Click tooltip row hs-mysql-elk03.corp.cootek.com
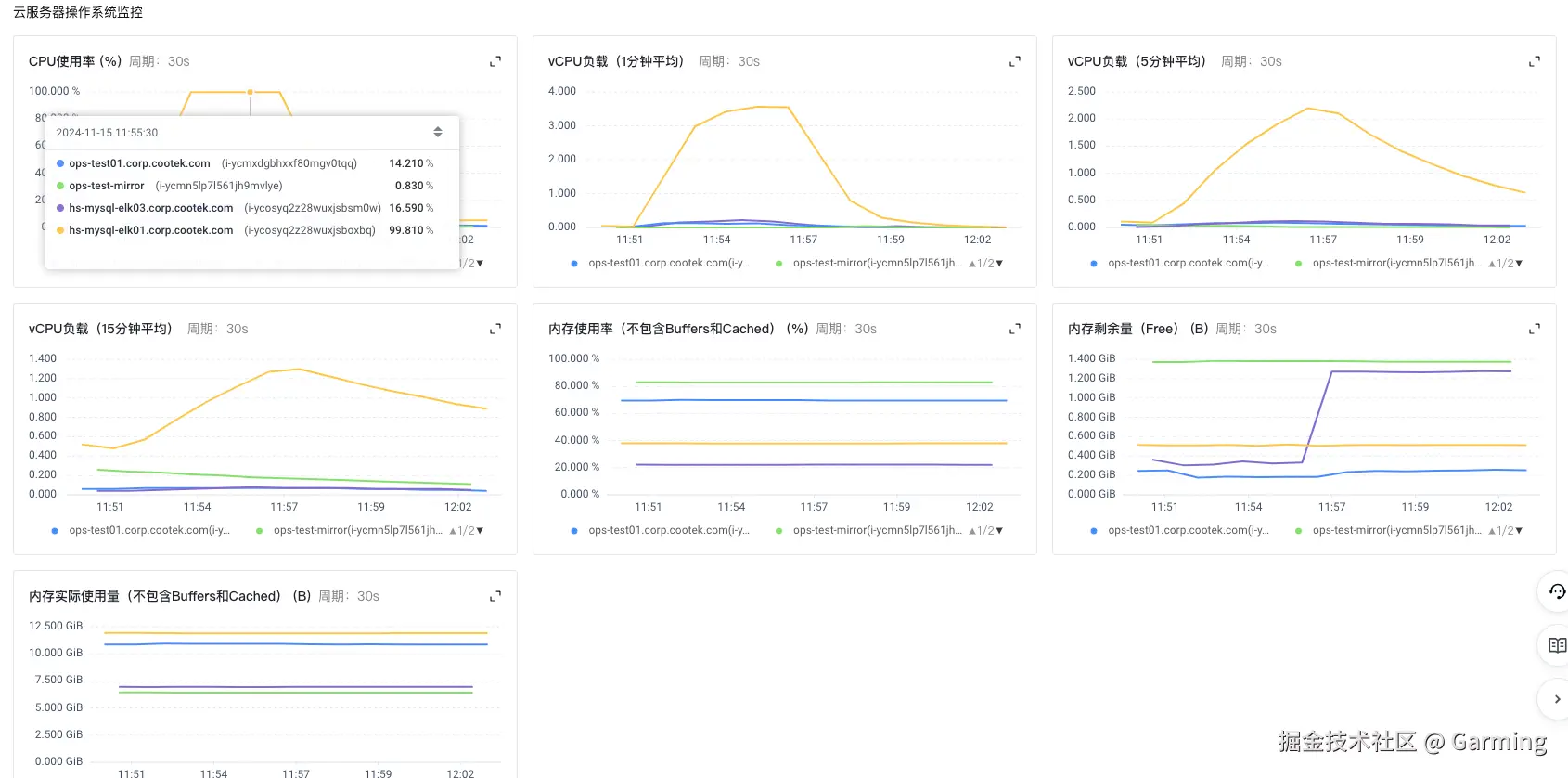 [245, 208]
